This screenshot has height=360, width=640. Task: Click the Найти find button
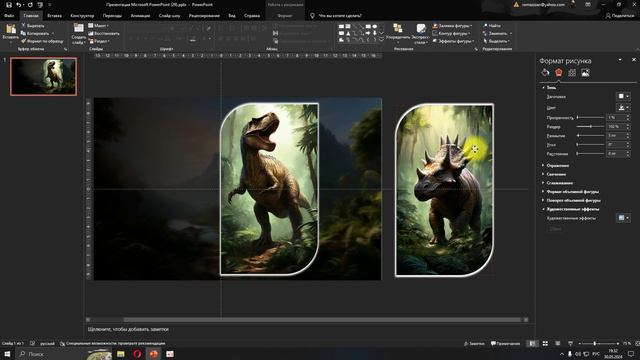click(x=492, y=25)
